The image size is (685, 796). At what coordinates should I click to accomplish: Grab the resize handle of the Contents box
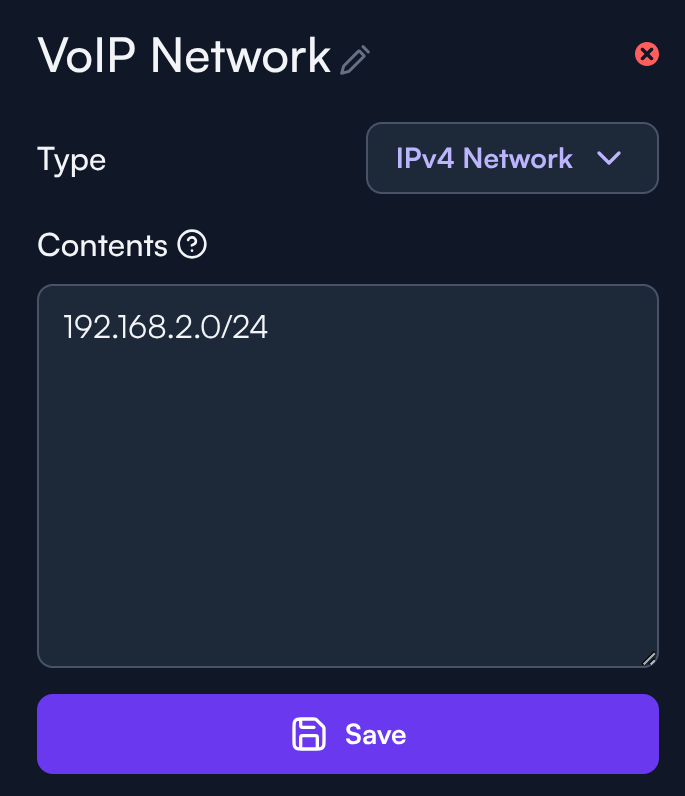[648, 657]
